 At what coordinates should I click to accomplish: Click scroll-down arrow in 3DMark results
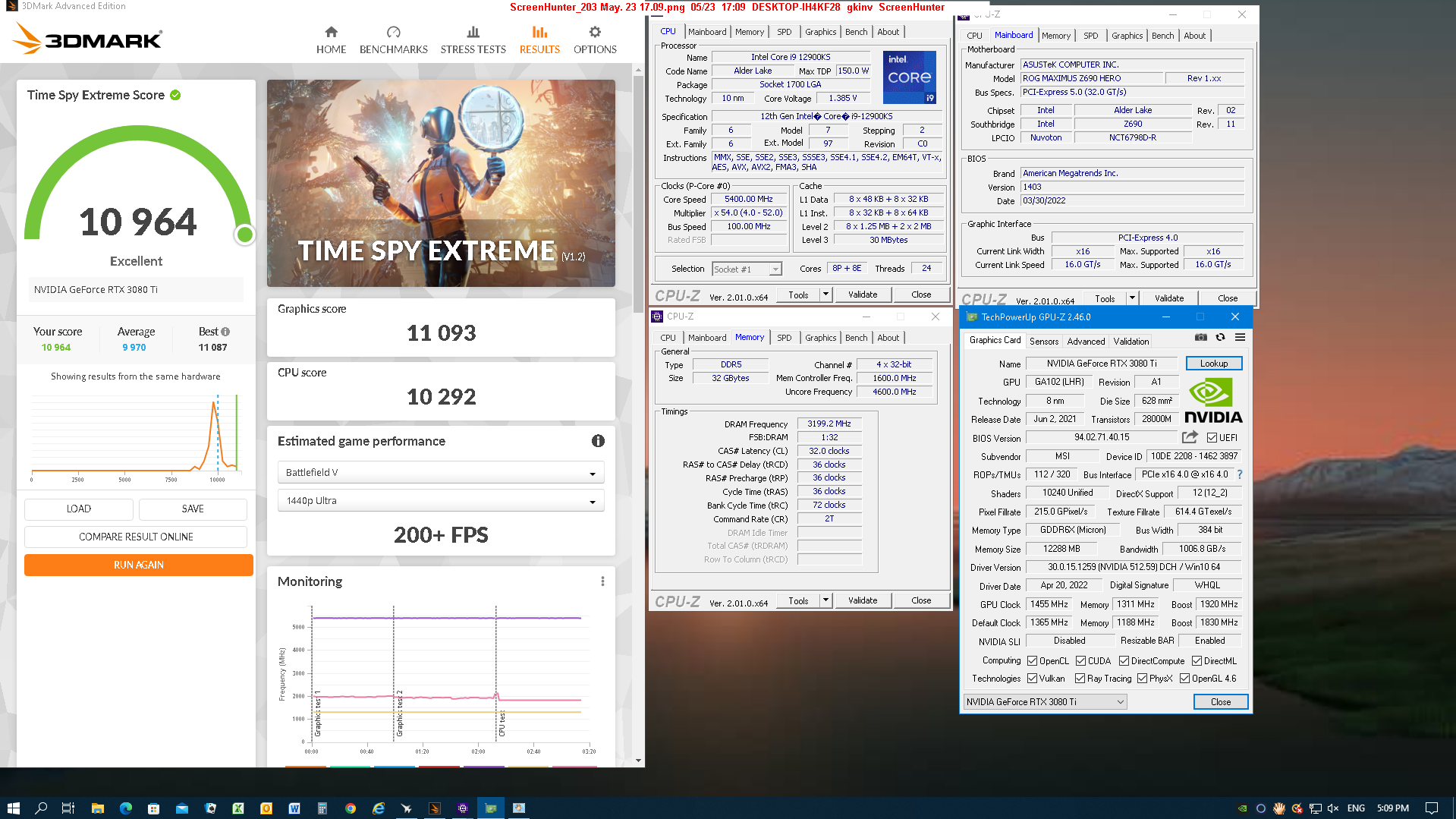(x=638, y=760)
